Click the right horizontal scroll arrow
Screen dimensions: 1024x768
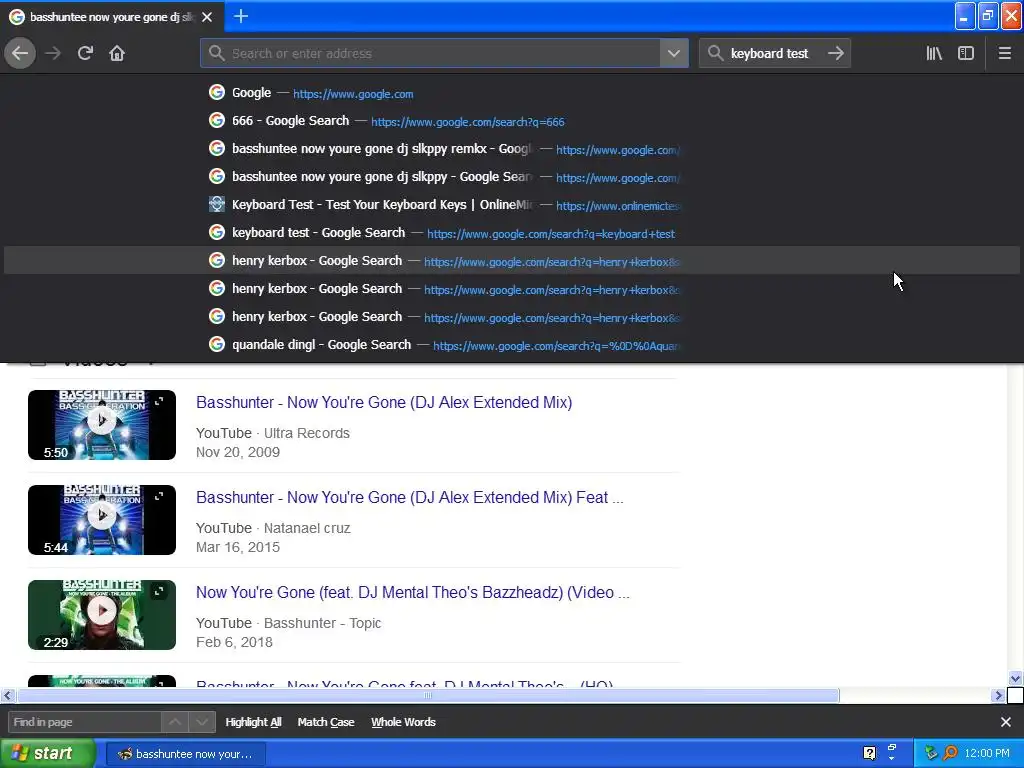[998, 696]
